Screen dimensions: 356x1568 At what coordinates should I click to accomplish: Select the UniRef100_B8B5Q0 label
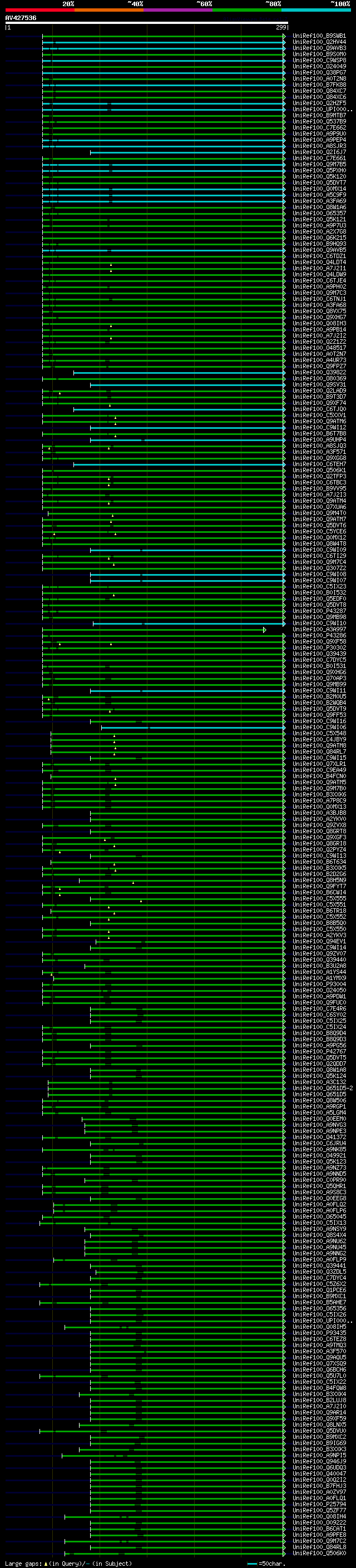click(319, 923)
